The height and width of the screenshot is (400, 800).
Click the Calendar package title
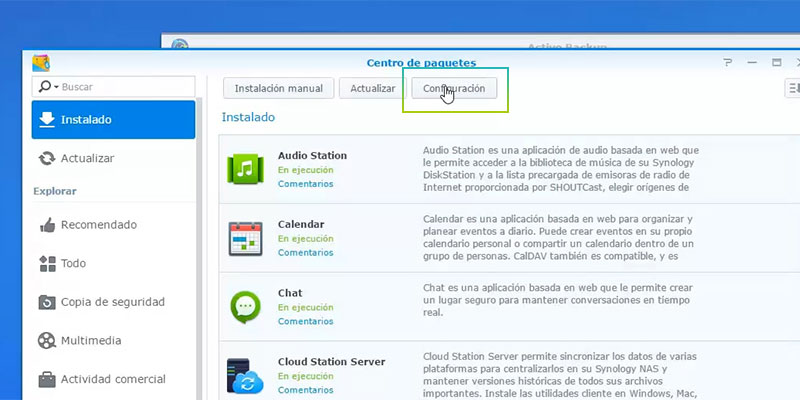point(301,224)
